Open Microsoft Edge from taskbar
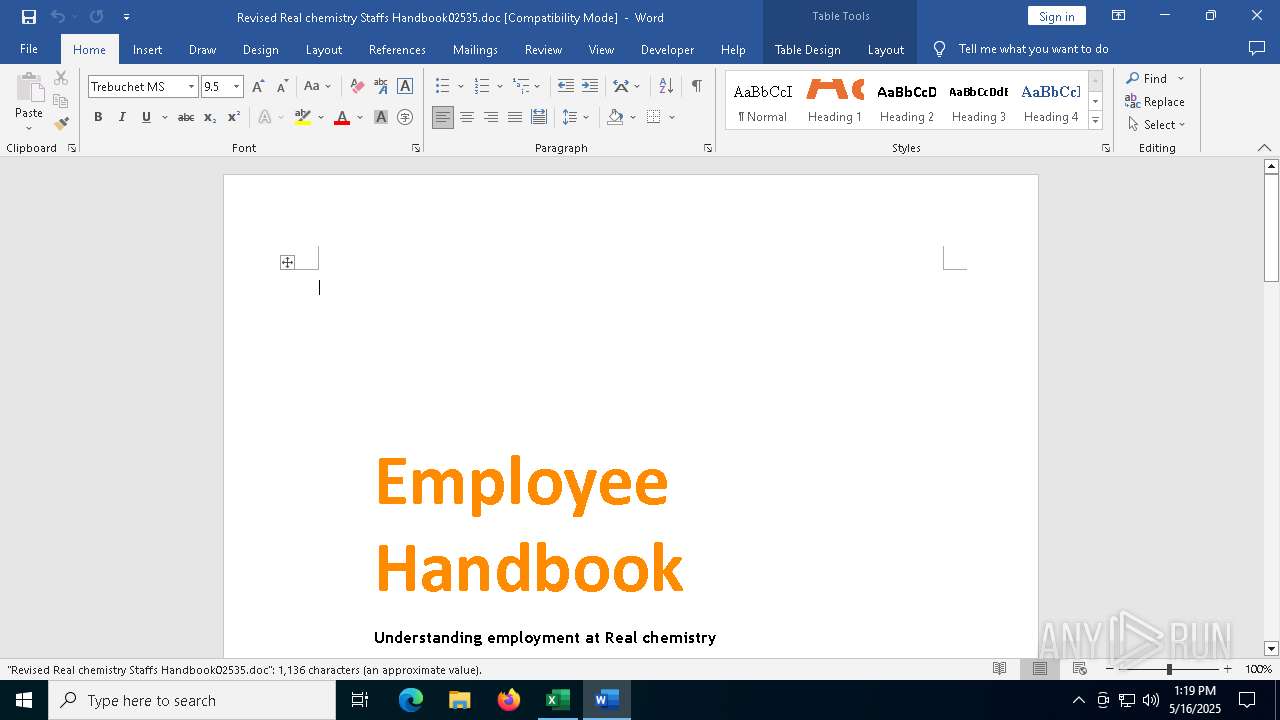The height and width of the screenshot is (720, 1280). point(411,700)
